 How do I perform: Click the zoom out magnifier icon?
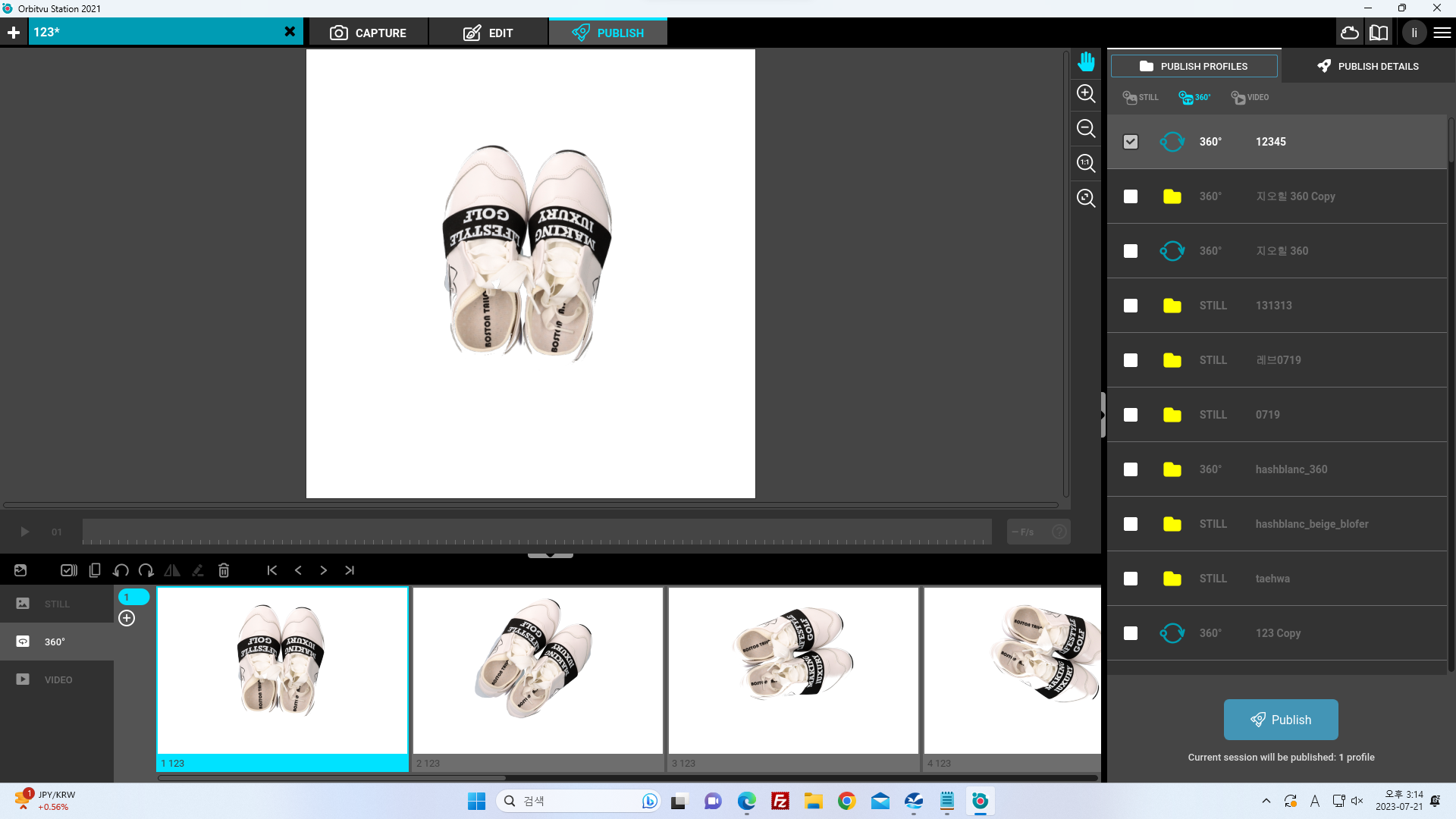click(x=1086, y=128)
